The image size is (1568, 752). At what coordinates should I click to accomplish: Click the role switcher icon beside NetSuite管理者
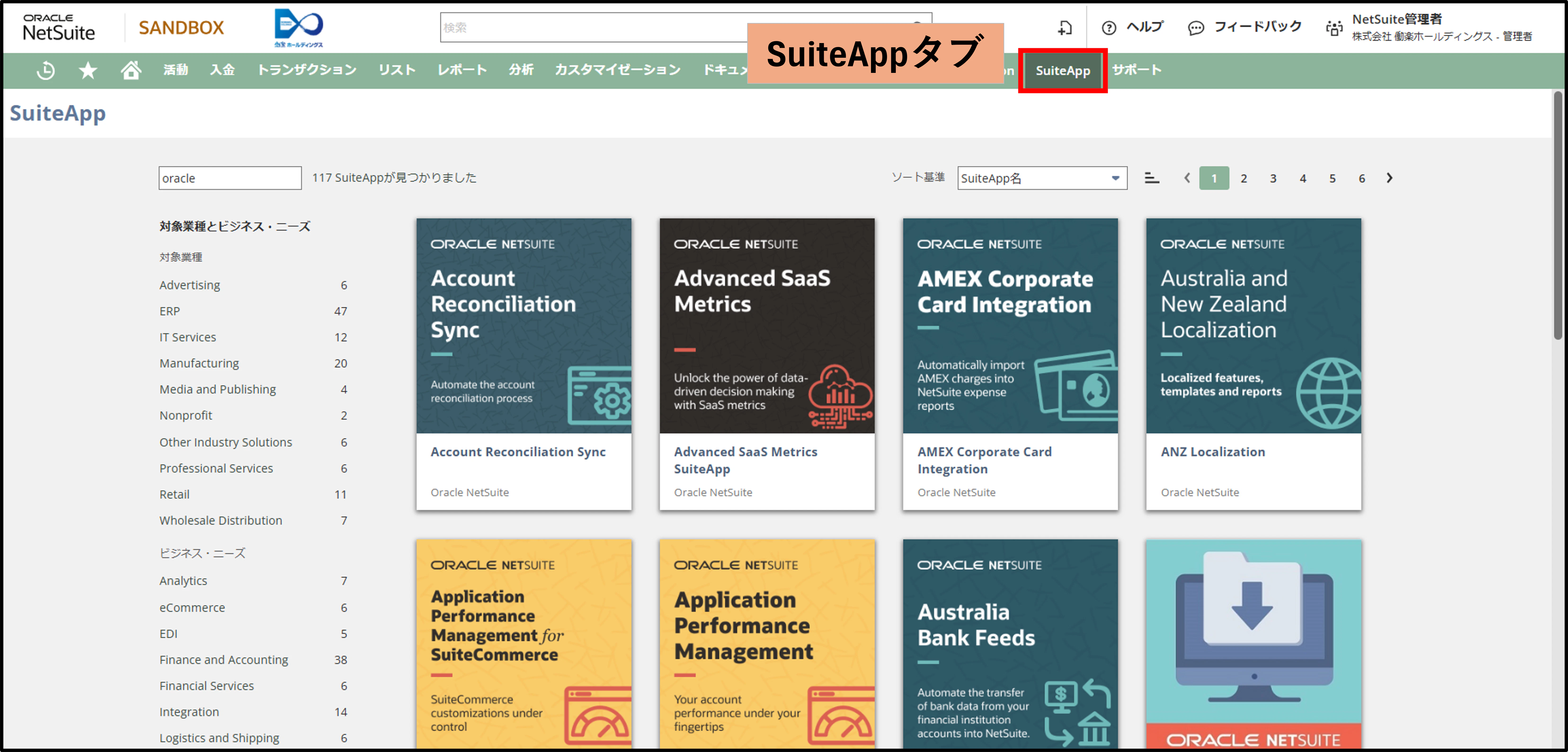point(1334,27)
